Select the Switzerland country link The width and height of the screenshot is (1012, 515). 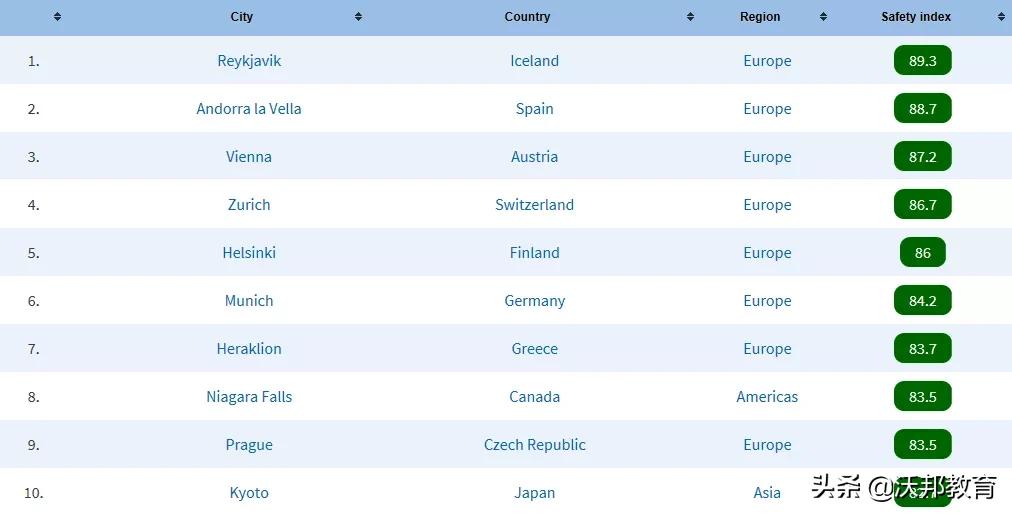pyautogui.click(x=534, y=205)
